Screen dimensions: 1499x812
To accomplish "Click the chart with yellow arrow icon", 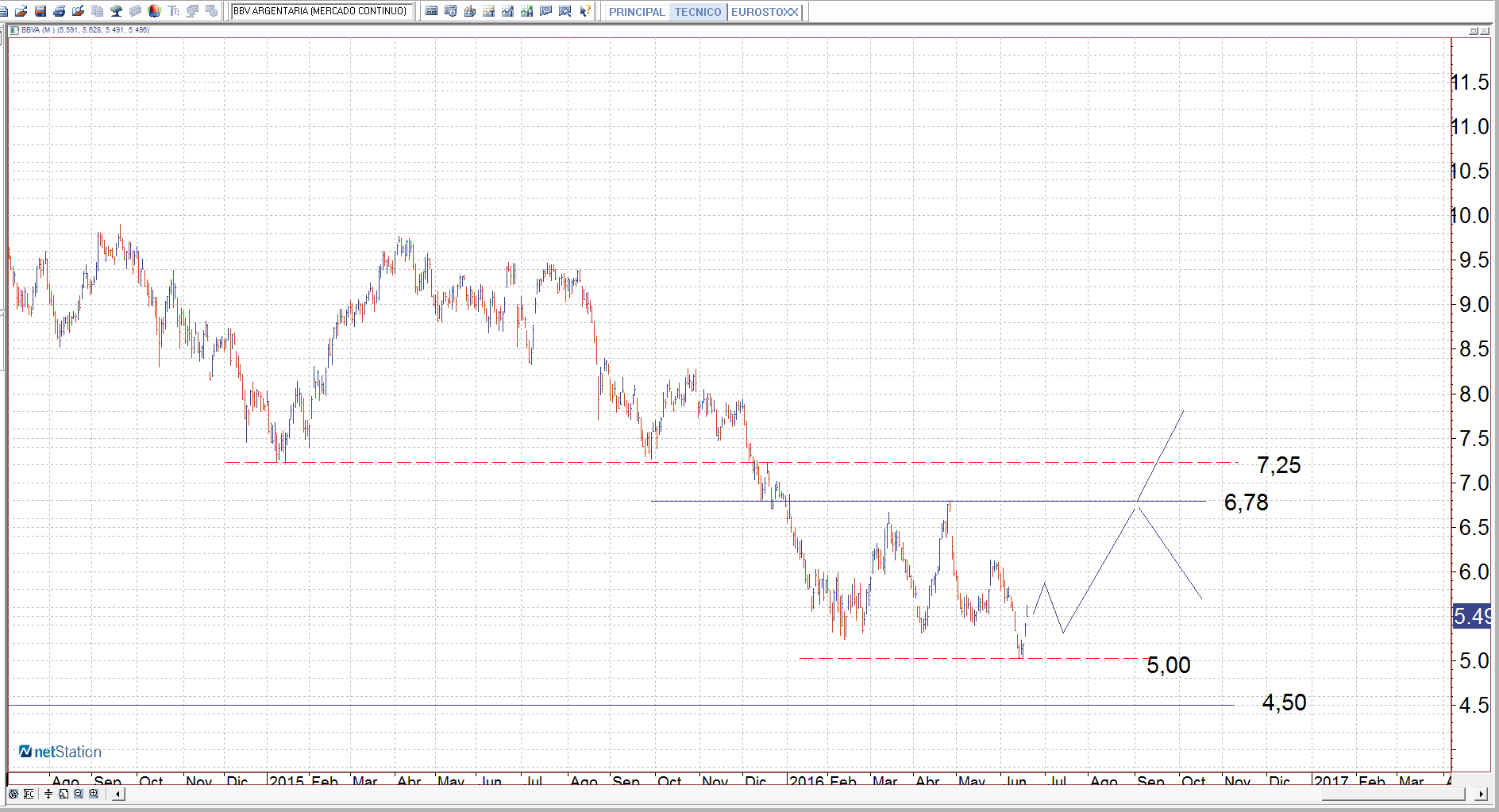I will pyautogui.click(x=489, y=11).
